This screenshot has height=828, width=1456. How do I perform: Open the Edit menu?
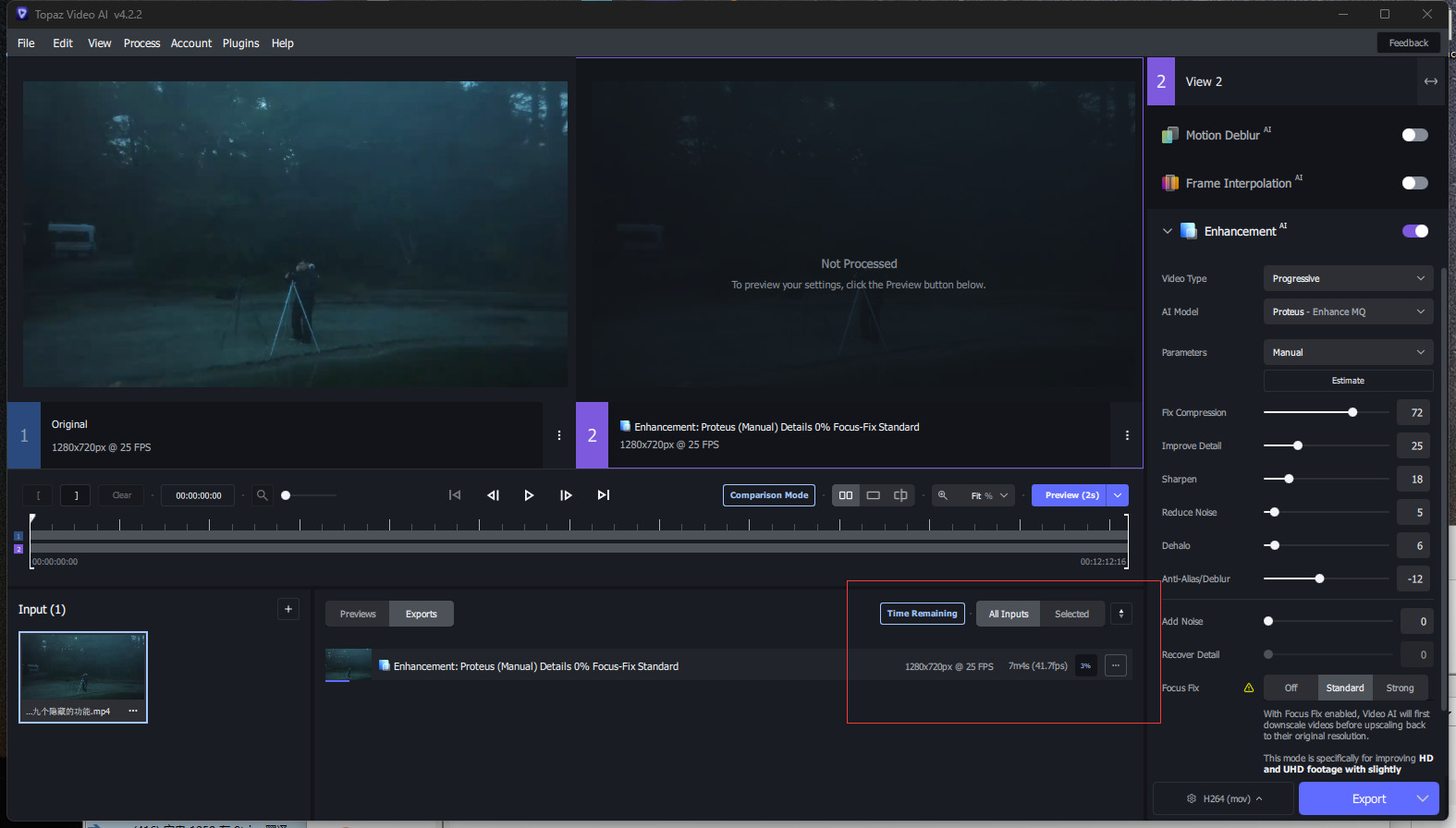coord(63,43)
